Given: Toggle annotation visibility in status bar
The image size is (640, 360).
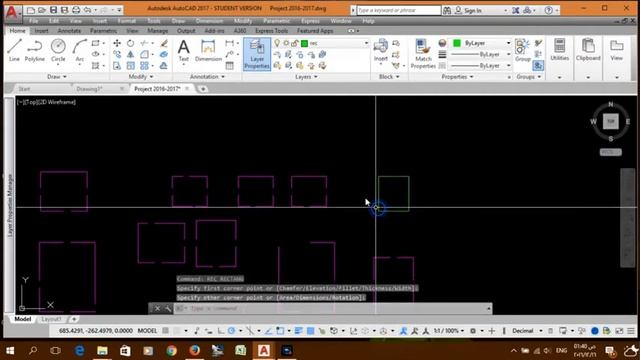Looking at the screenshot, I should [403, 331].
